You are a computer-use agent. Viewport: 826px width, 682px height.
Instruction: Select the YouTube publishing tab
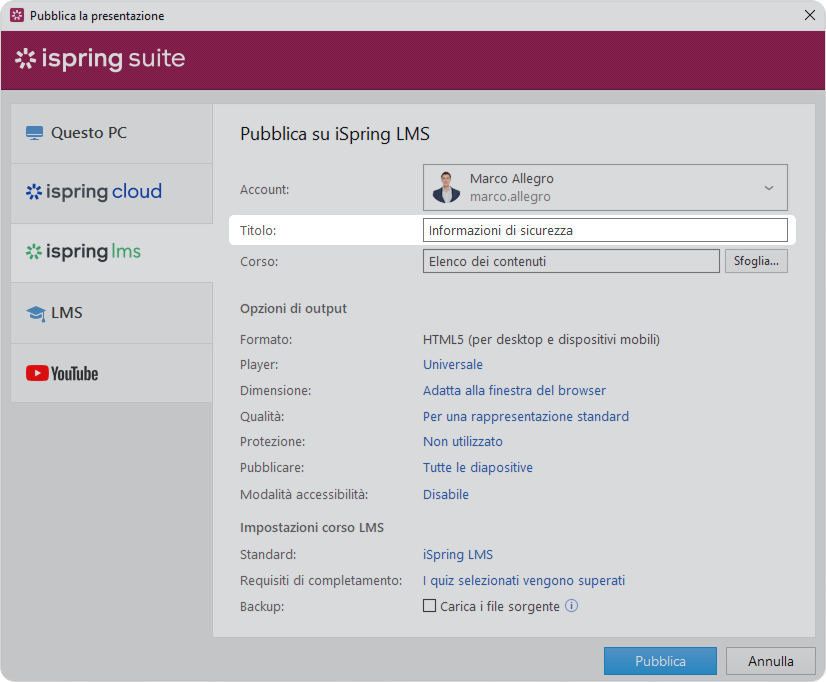point(111,374)
